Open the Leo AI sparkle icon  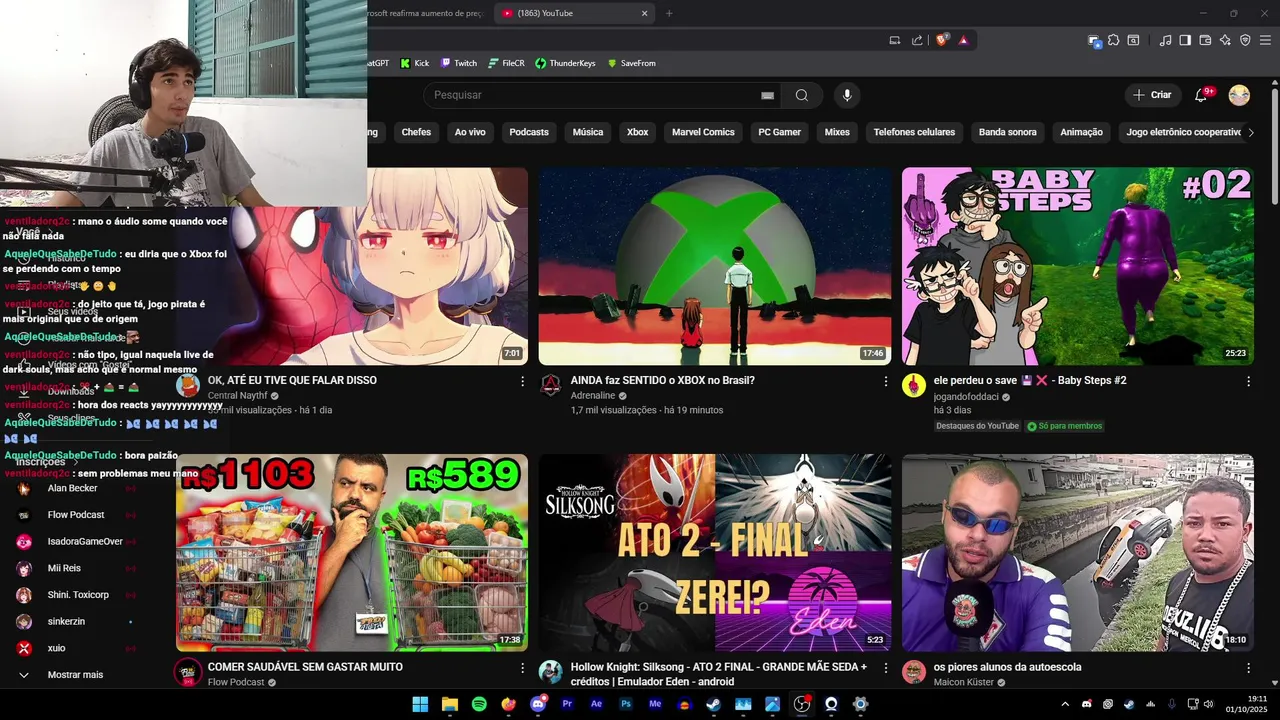[1225, 40]
